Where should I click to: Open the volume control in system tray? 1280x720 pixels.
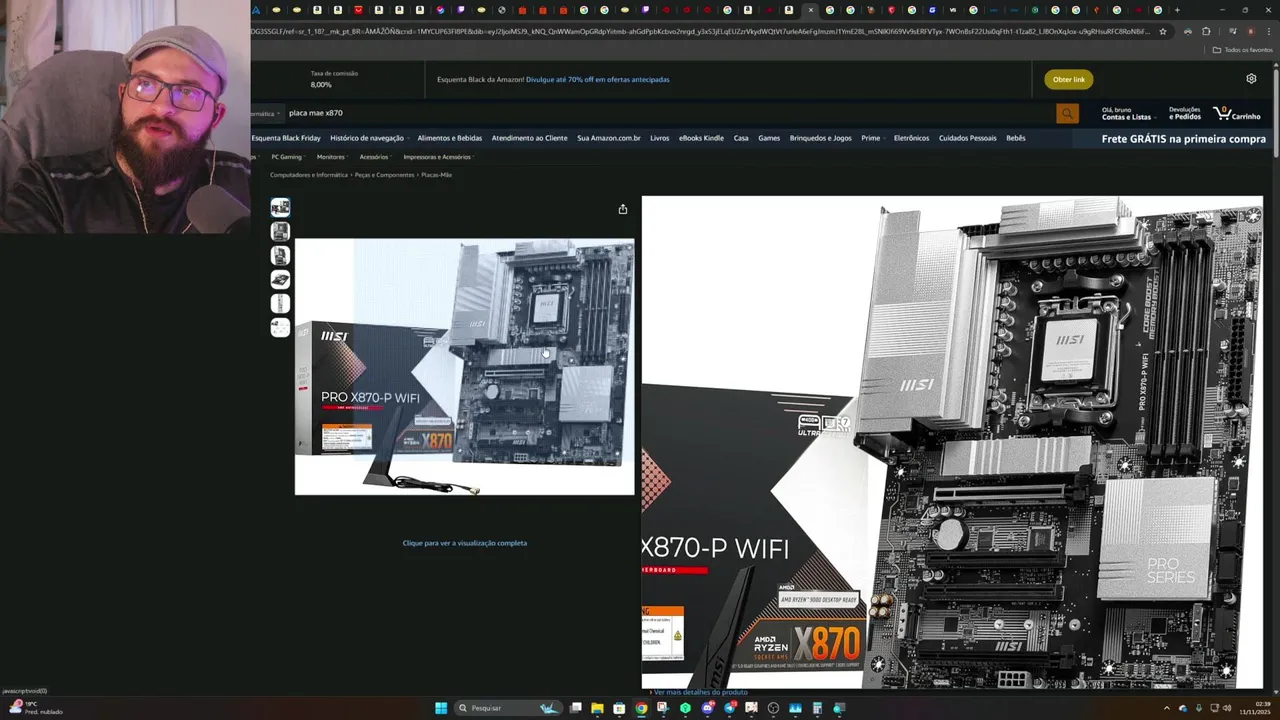point(1228,708)
